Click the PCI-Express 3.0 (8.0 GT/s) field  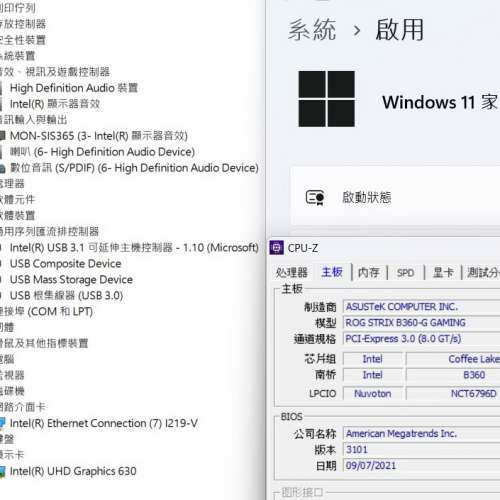pyautogui.click(x=421, y=339)
